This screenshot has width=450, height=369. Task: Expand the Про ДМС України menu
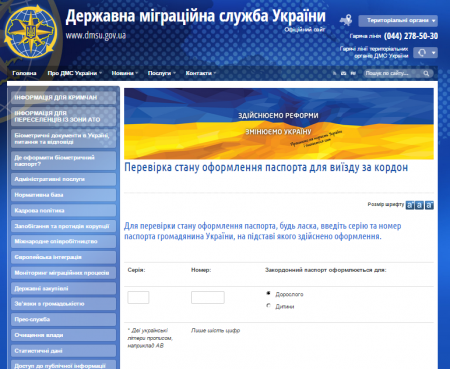[x=74, y=73]
